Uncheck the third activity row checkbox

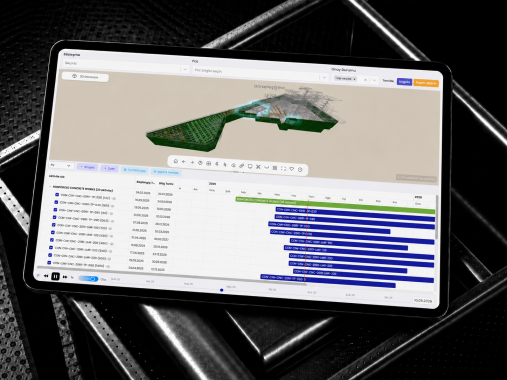(x=55, y=210)
